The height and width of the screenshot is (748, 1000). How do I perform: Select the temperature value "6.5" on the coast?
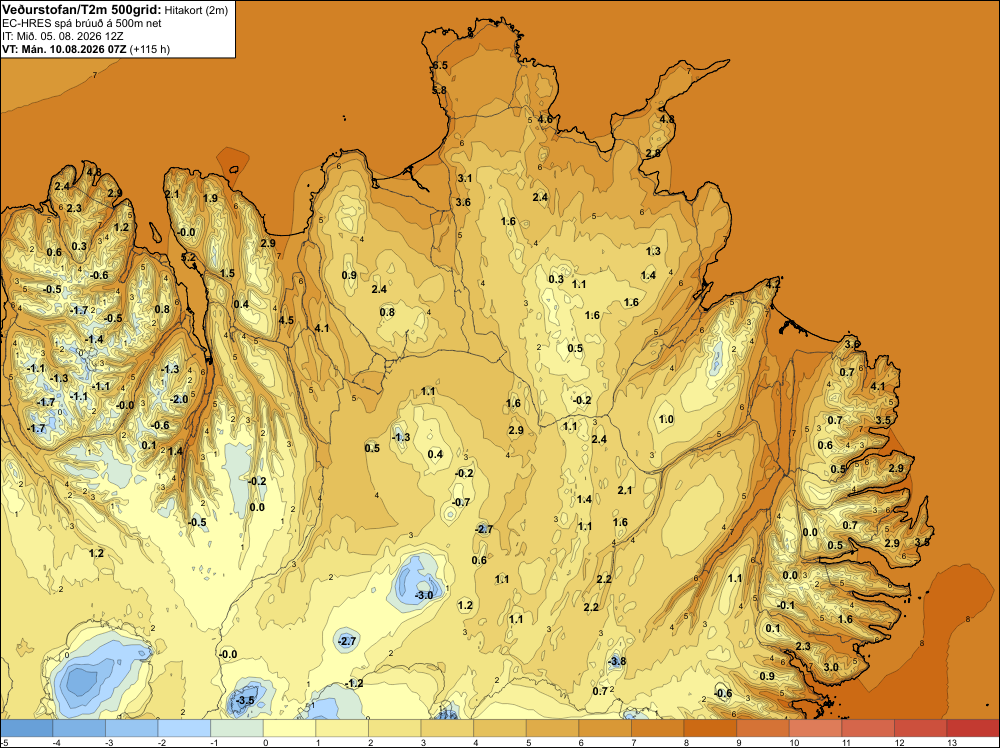pyautogui.click(x=440, y=66)
